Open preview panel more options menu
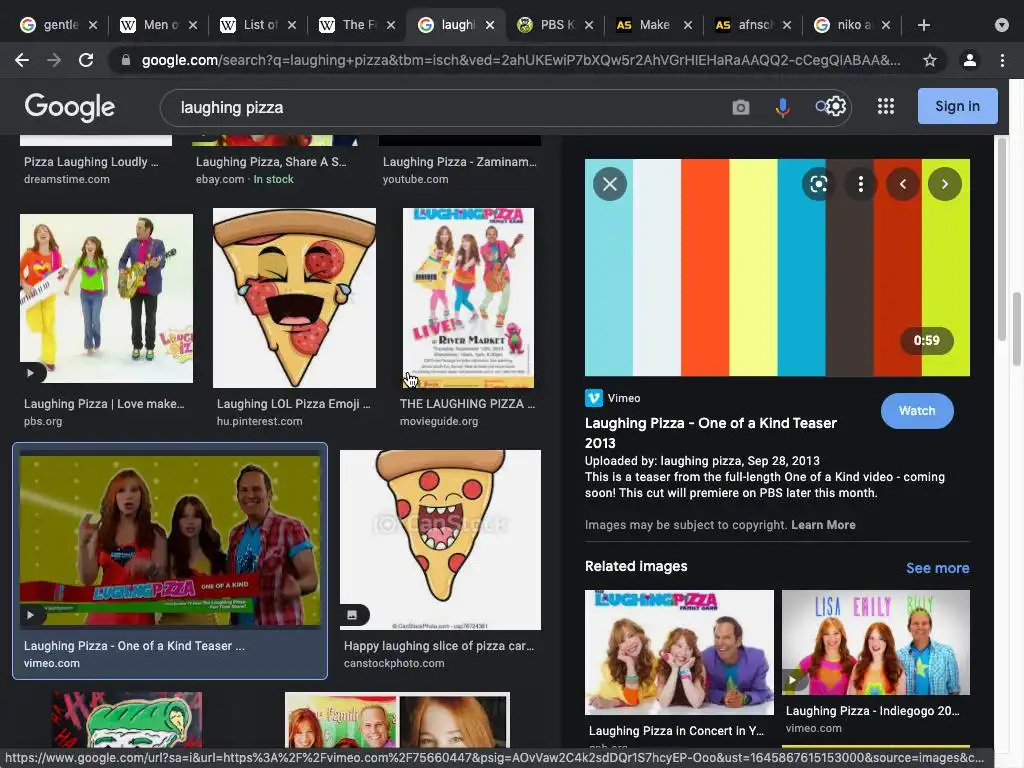 [861, 184]
